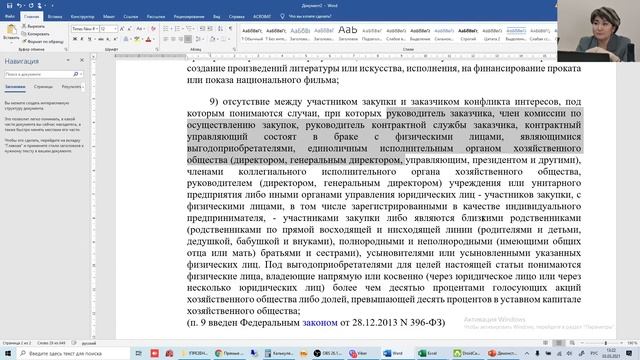Close the Навигация pane
The height and width of the screenshot is (360, 640).
pyautogui.click(x=82, y=60)
